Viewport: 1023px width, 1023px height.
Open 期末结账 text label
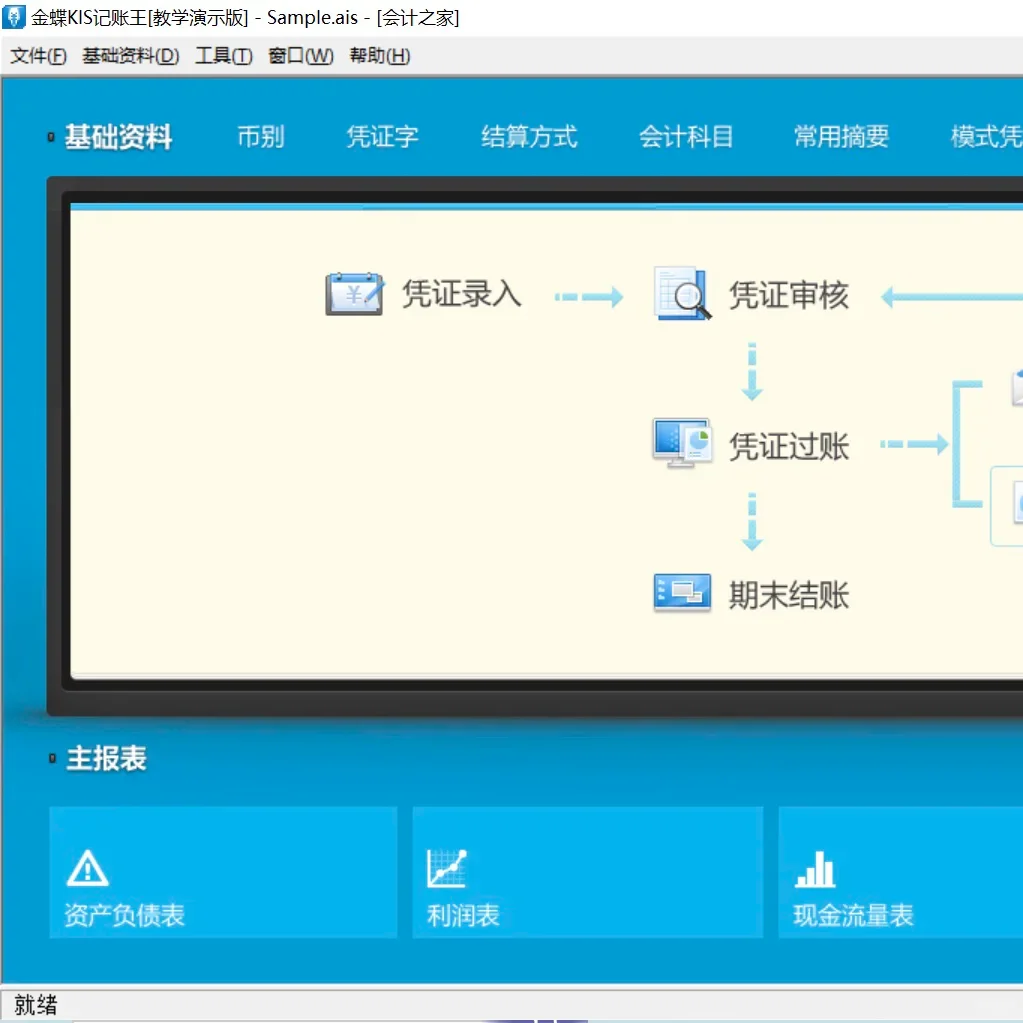789,596
